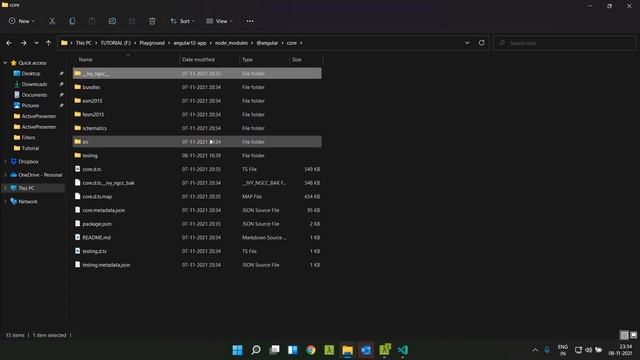Click the microphone icon in tray
The height and width of the screenshot is (360, 640).
(547, 350)
